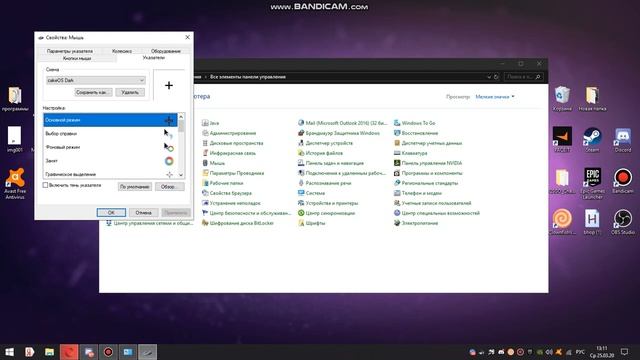Open the Java item in Control Panel

[x=211, y=123]
